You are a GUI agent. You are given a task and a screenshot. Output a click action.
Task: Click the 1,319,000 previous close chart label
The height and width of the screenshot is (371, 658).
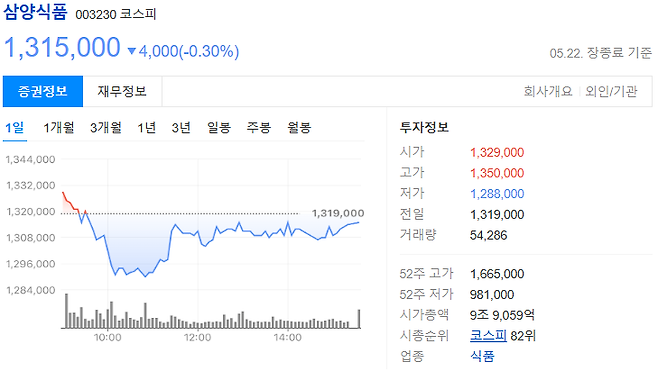tap(338, 213)
